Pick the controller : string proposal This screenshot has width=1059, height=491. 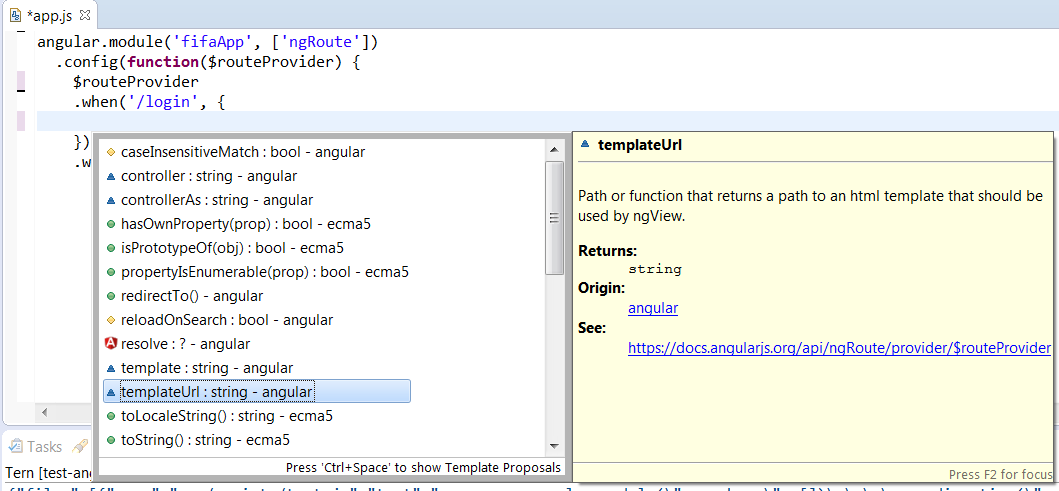[x=209, y=176]
